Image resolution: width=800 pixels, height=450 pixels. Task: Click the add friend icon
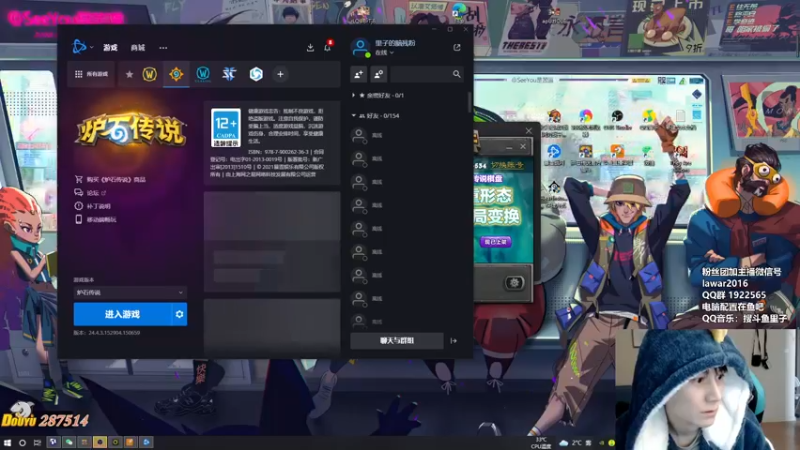pos(358,74)
